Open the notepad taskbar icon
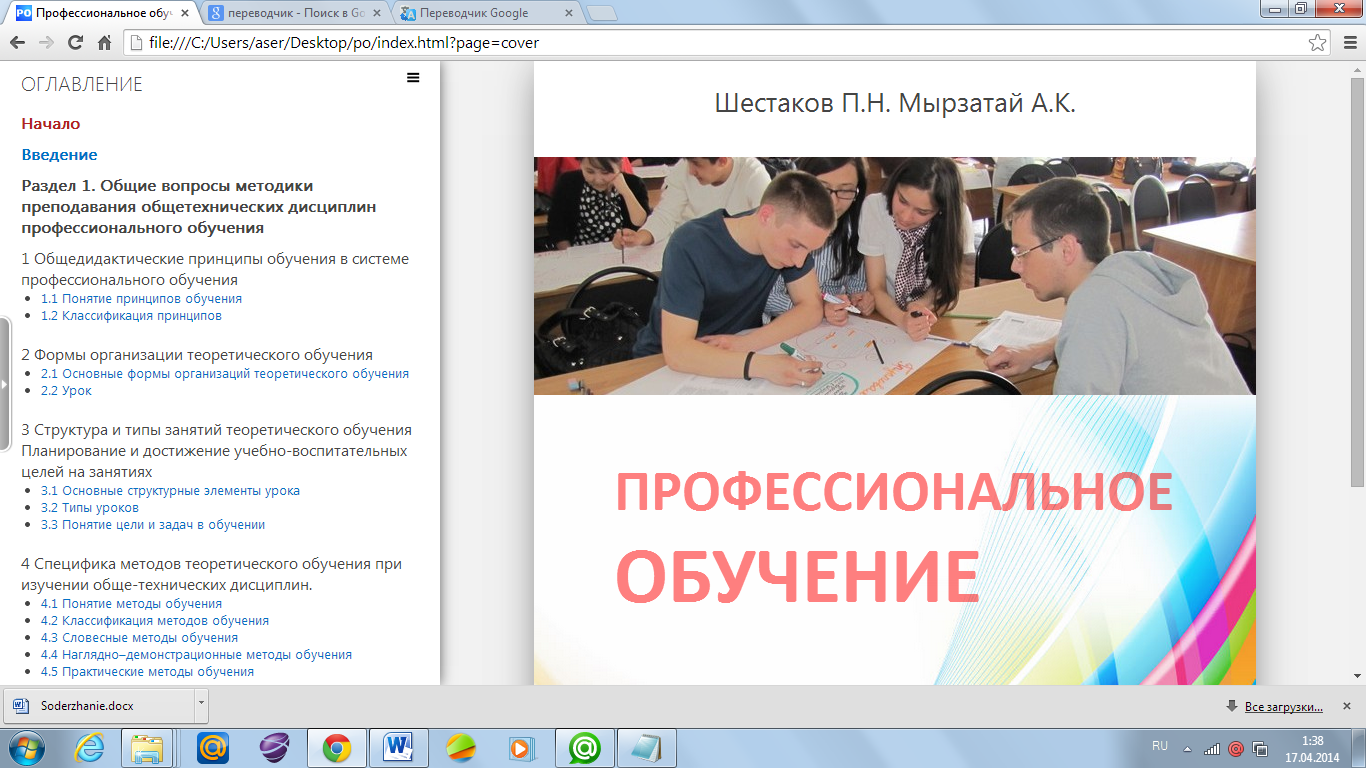 tap(646, 747)
